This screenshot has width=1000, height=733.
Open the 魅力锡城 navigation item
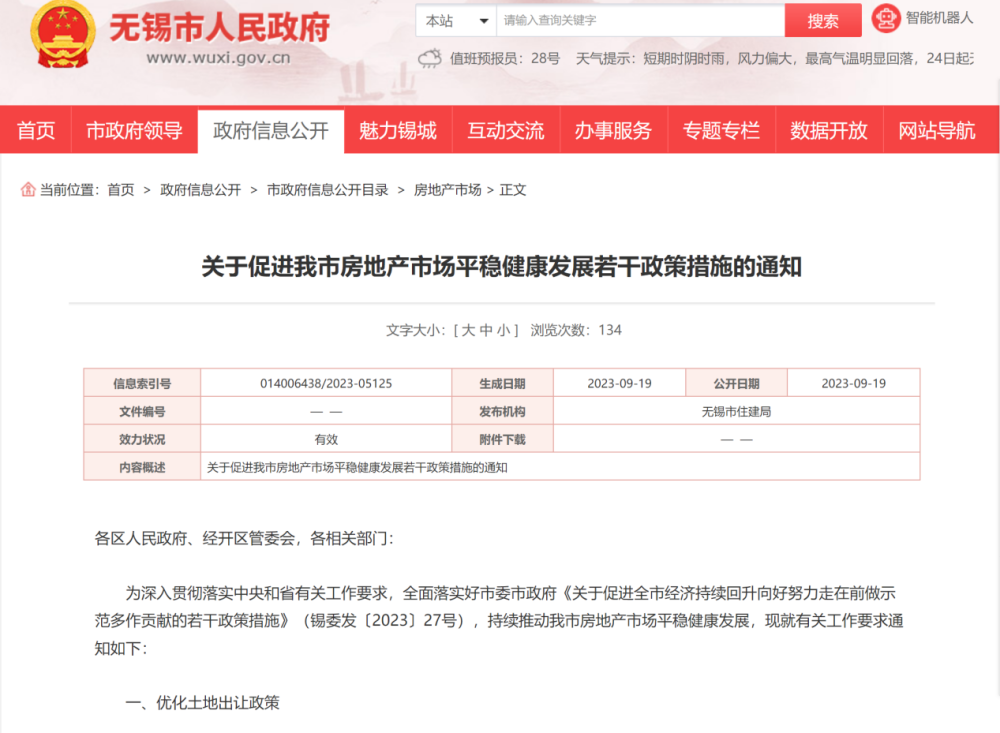tap(398, 130)
